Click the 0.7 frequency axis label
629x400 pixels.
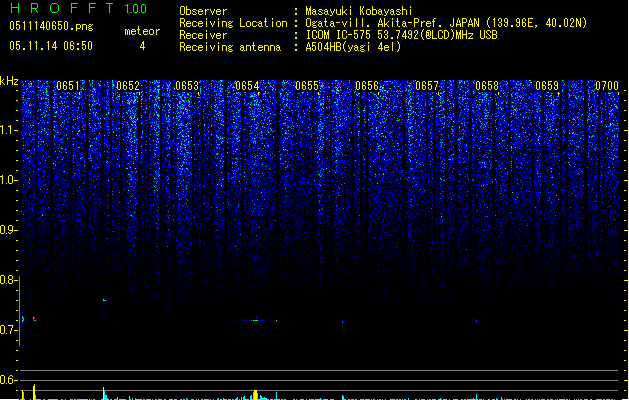(8, 330)
